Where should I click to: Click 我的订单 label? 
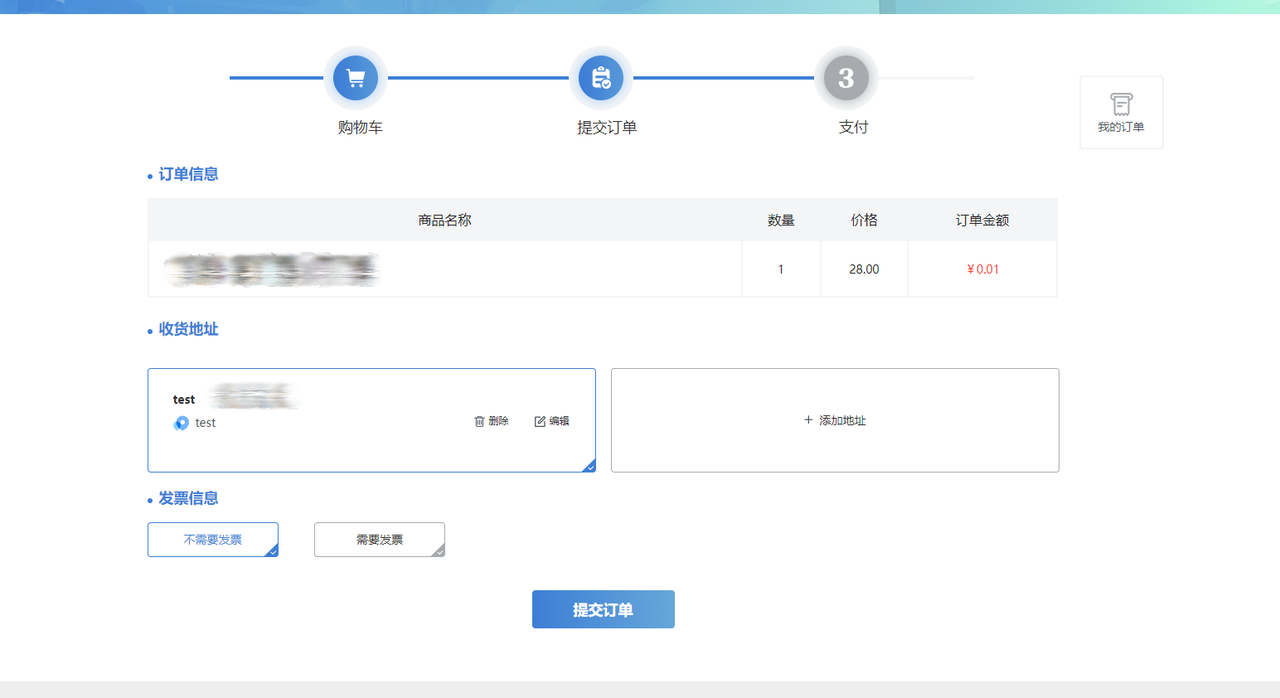click(x=1121, y=127)
